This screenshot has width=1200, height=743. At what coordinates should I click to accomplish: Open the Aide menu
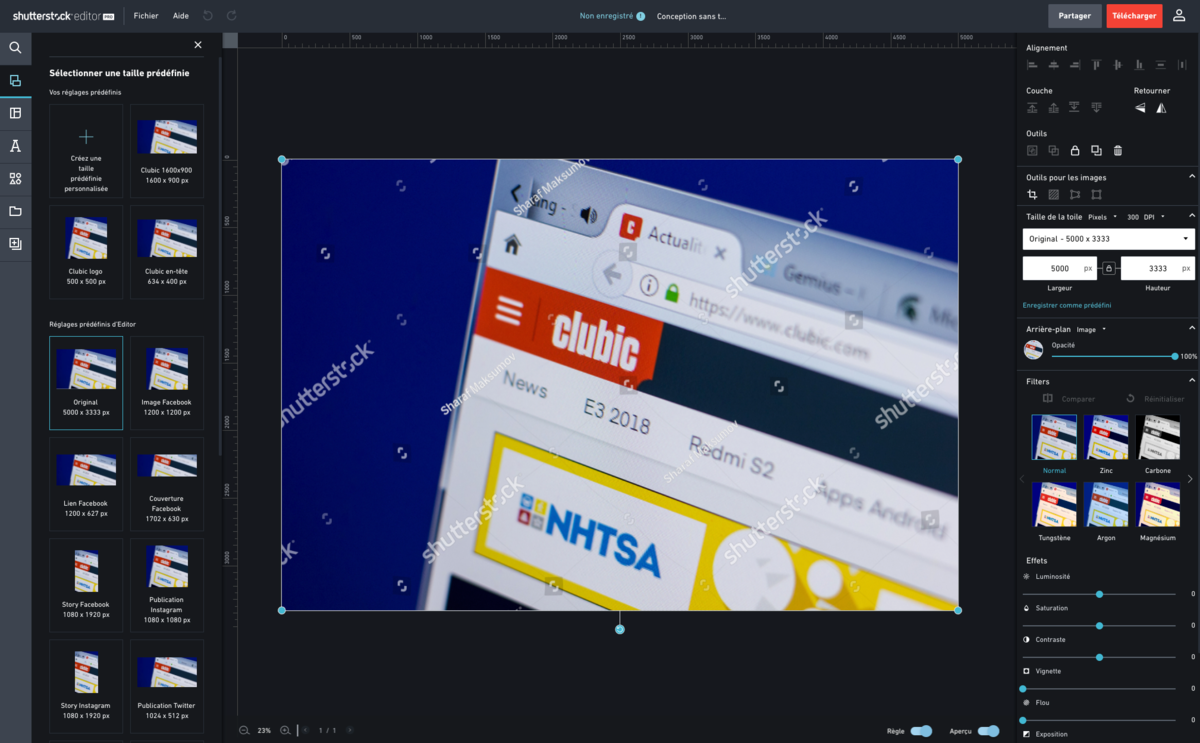(180, 16)
